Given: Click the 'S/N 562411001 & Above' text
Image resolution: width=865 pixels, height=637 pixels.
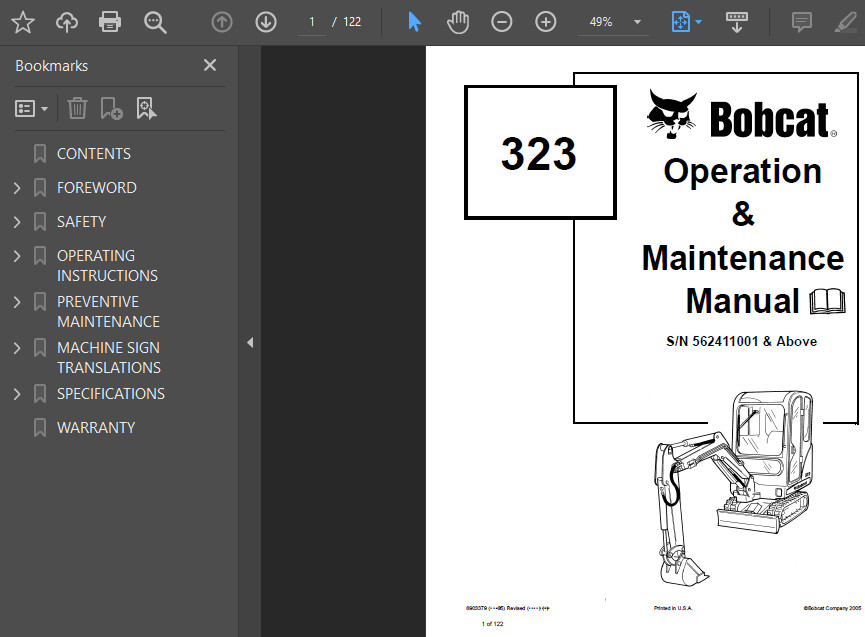Looking at the screenshot, I should pos(741,341).
